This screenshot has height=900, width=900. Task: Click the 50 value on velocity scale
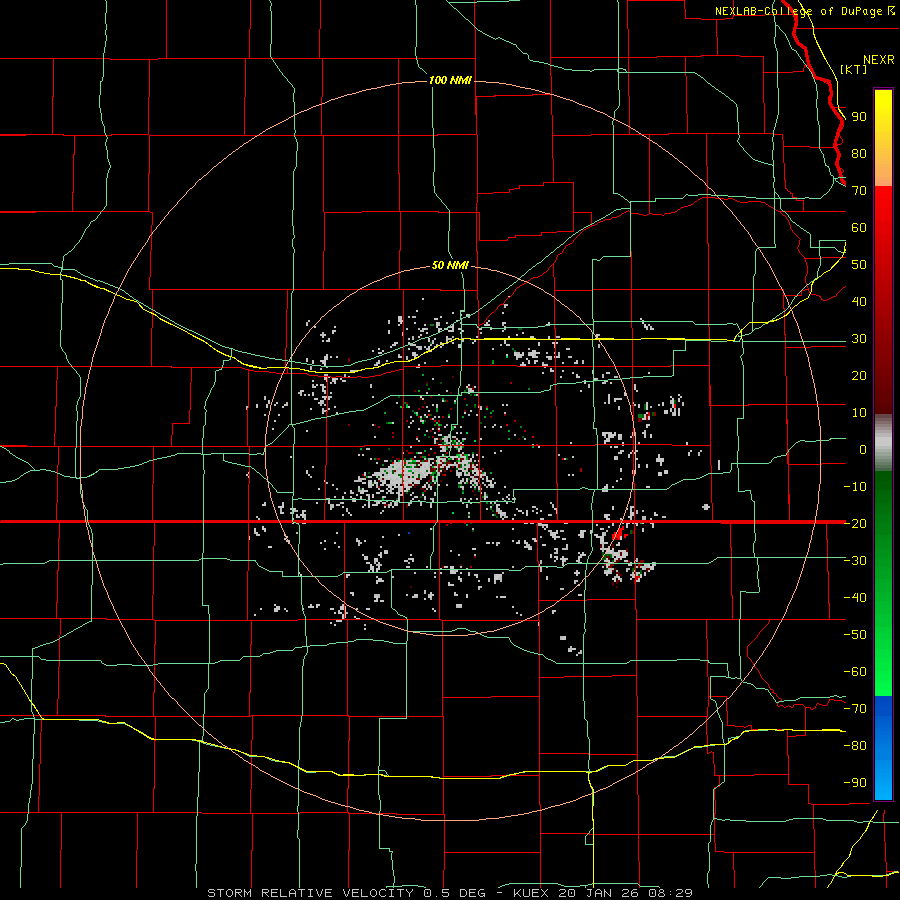coord(859,265)
